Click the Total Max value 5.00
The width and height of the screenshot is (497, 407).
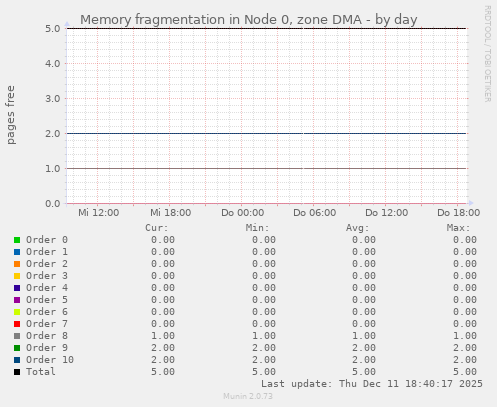465,372
